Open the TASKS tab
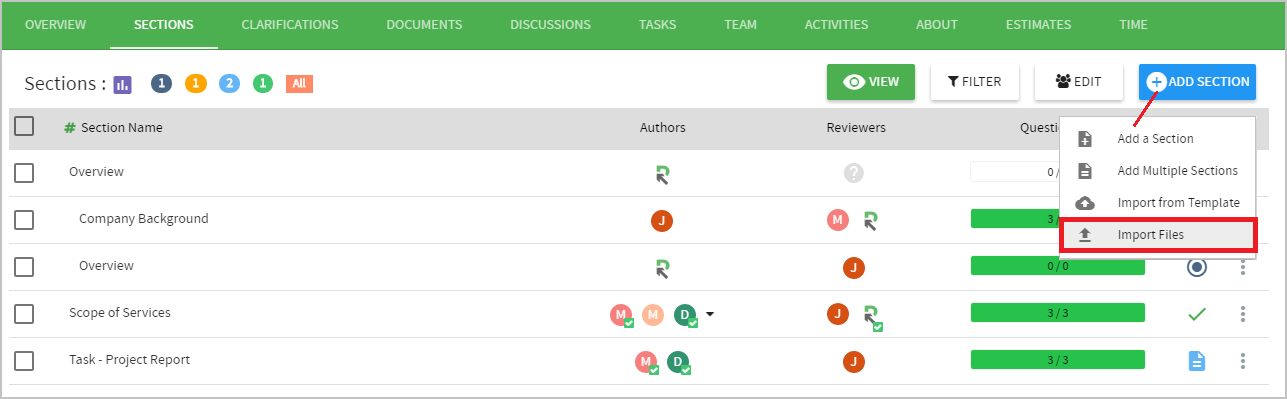 (x=657, y=24)
